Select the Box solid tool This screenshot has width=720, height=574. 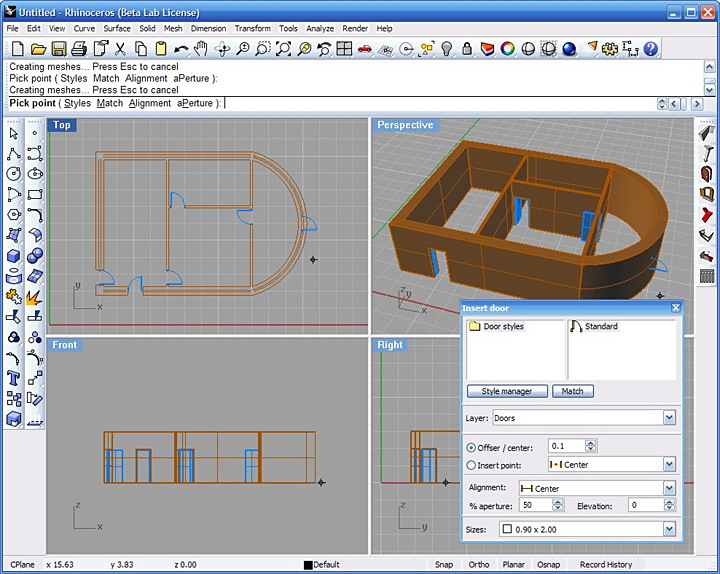point(14,255)
